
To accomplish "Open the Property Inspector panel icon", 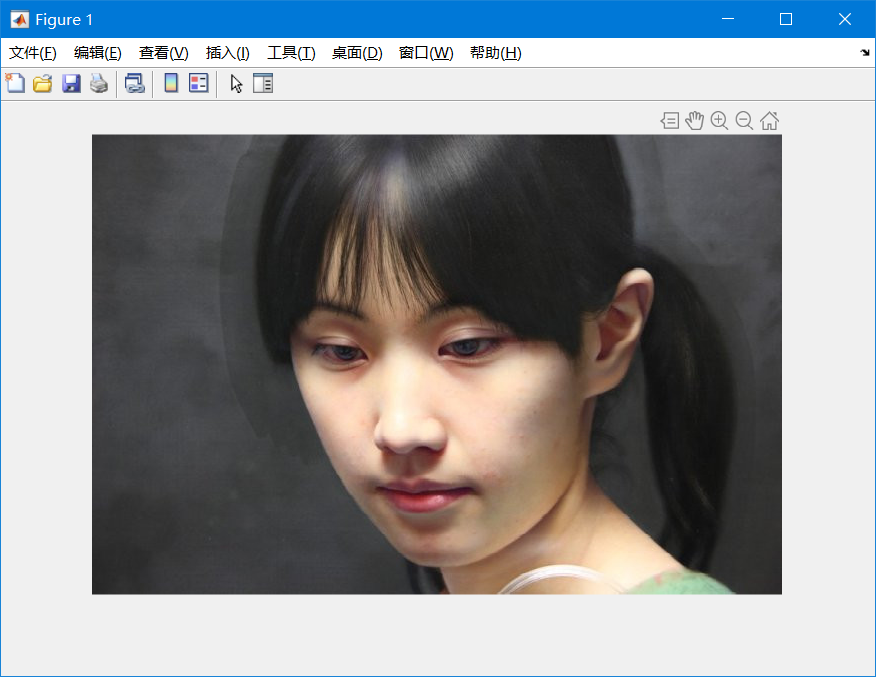I will click(x=262, y=83).
